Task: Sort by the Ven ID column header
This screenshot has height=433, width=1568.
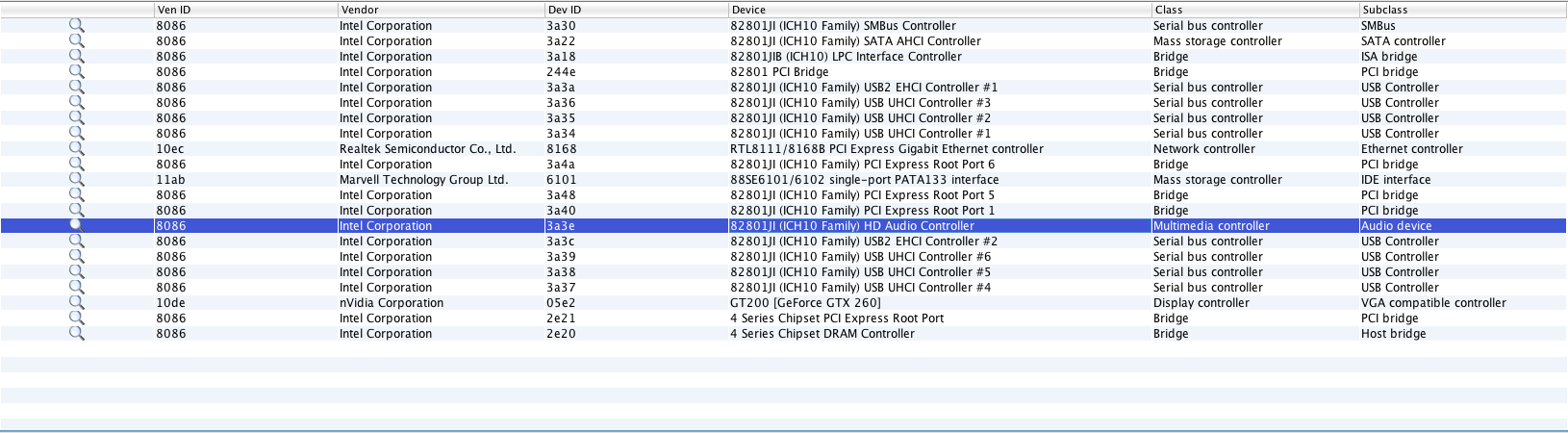Action: (x=174, y=10)
